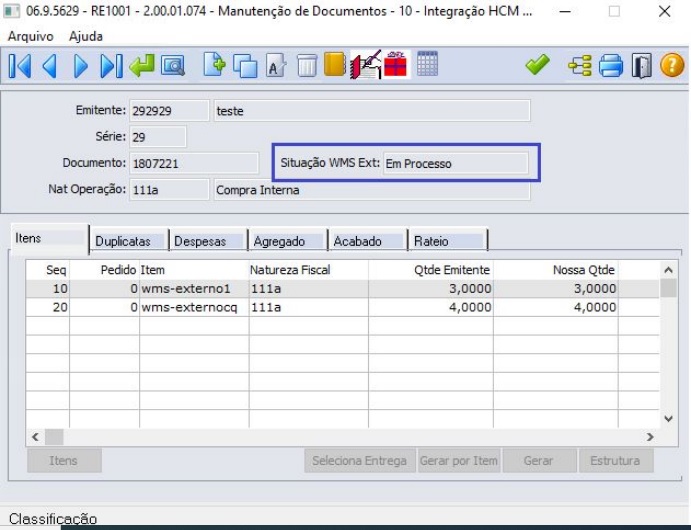Screen dimensions: 691x530
Task: Click the edit document icon with letter A
Action: 276,66
